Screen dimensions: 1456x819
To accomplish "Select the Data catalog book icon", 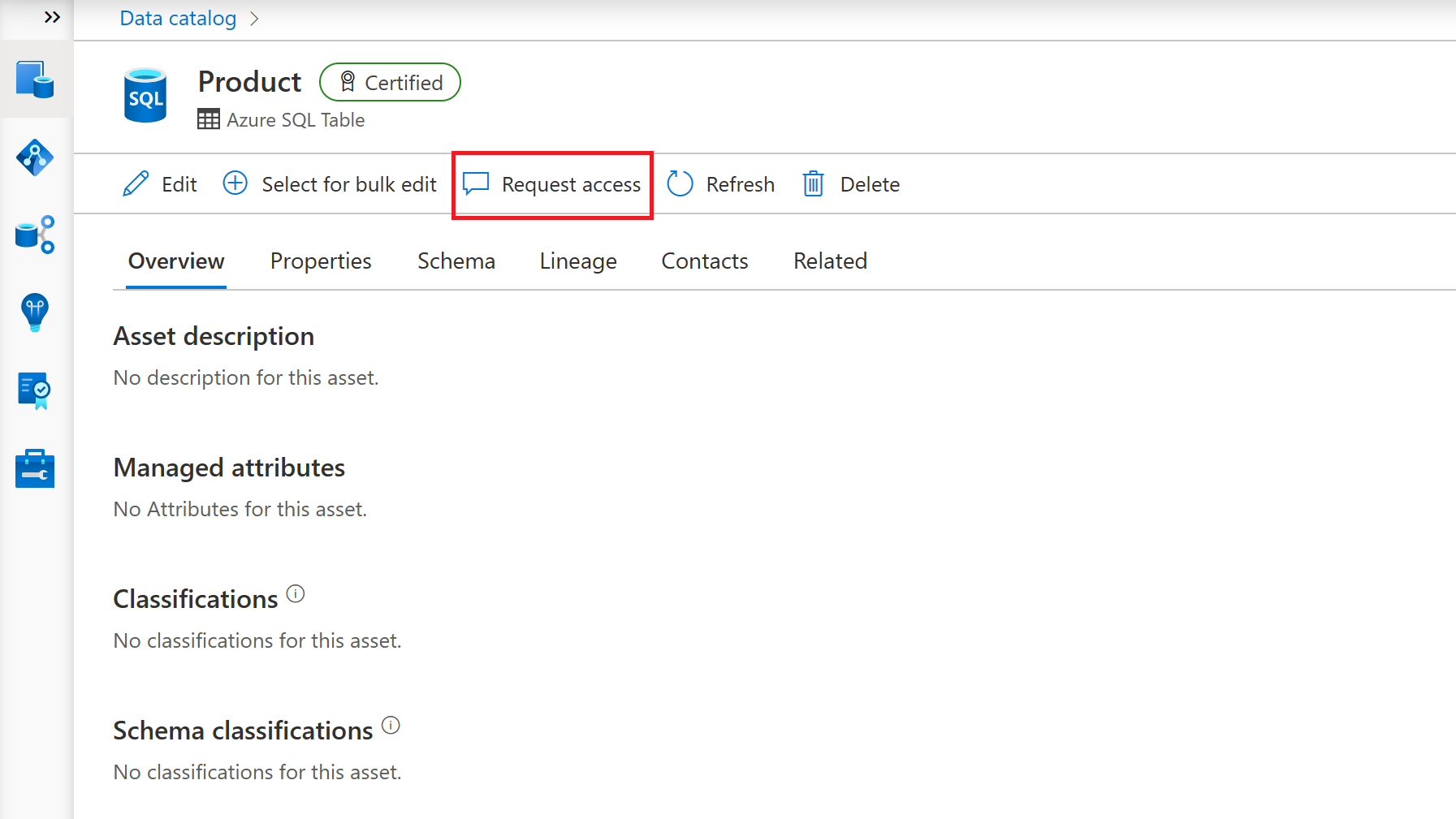I will [34, 79].
